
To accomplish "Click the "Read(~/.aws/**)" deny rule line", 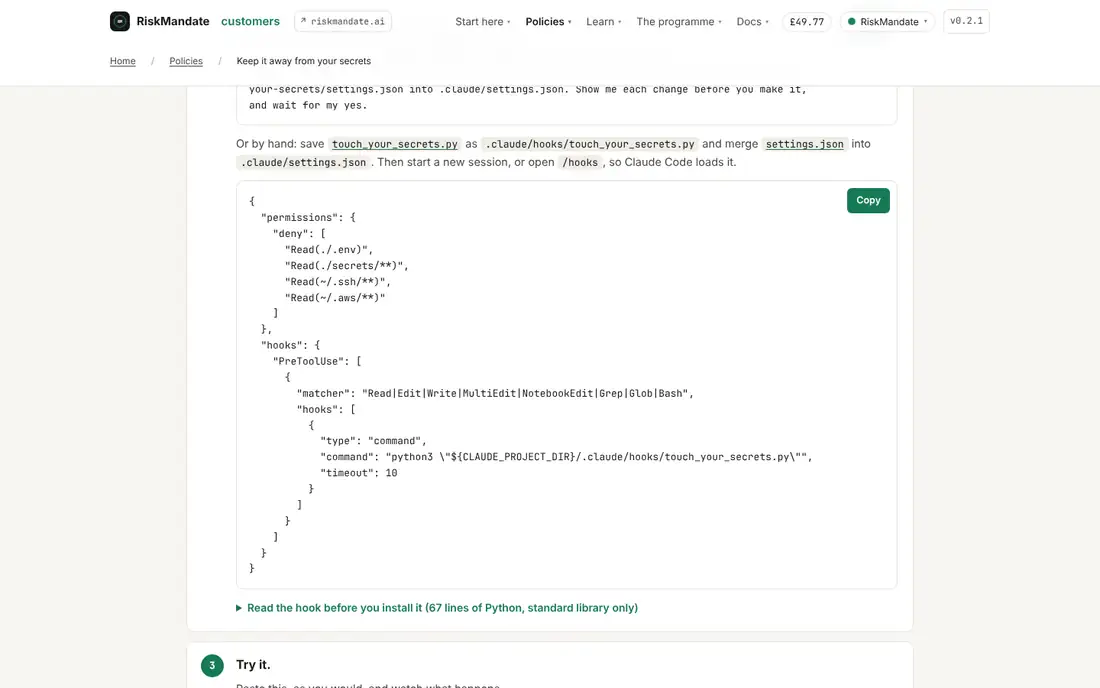I will pos(335,298).
